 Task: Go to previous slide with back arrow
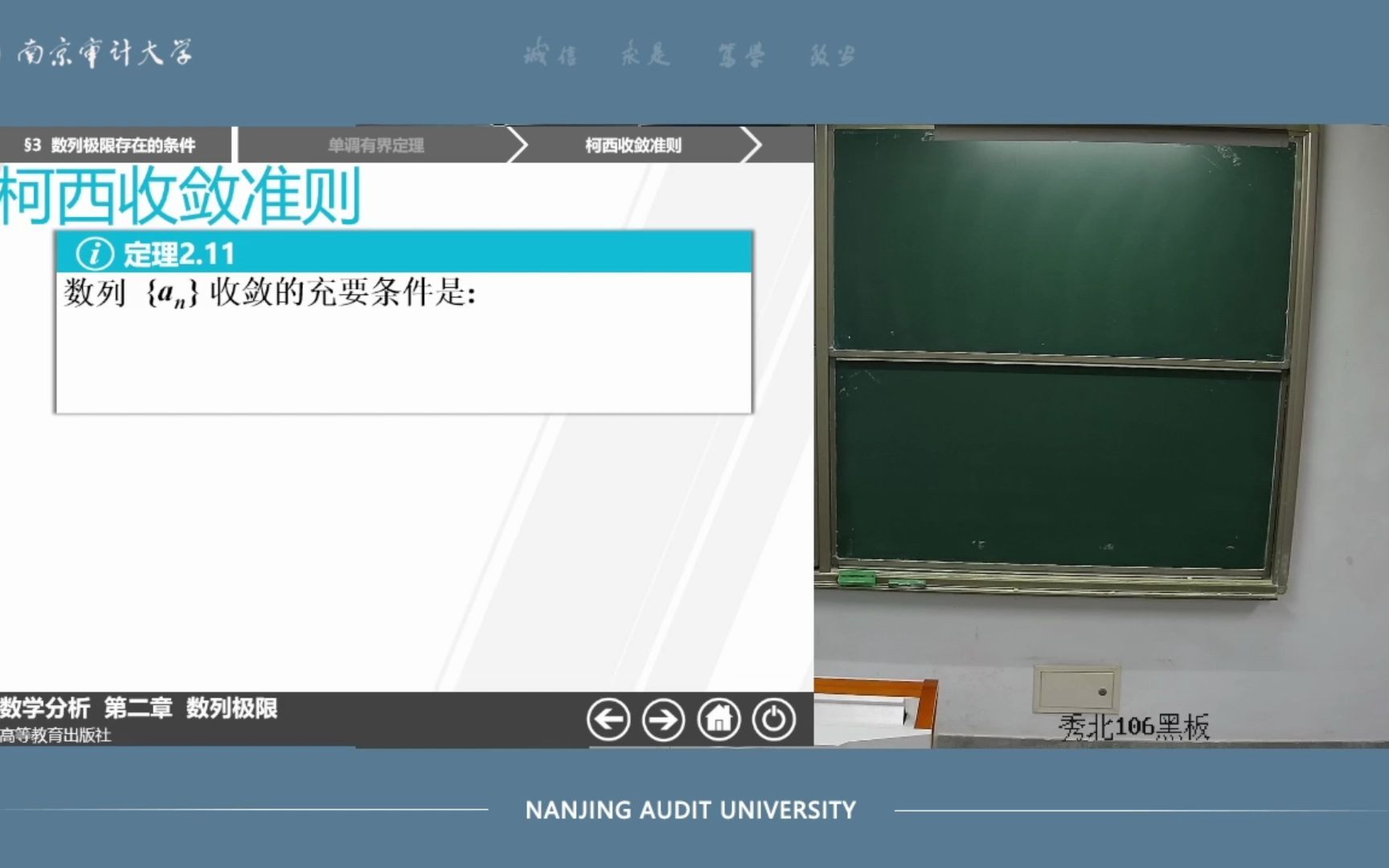(608, 719)
